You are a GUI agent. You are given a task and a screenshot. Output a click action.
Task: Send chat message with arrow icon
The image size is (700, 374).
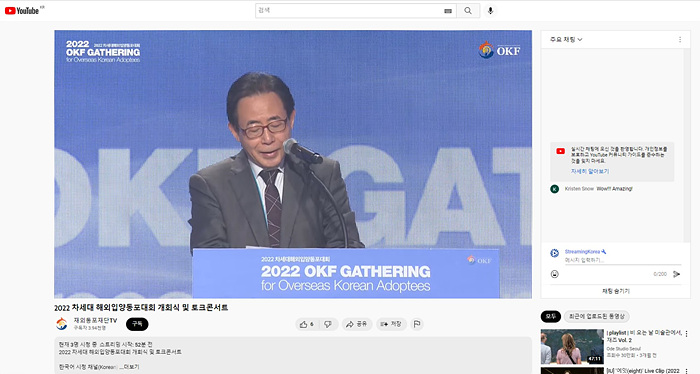(676, 274)
